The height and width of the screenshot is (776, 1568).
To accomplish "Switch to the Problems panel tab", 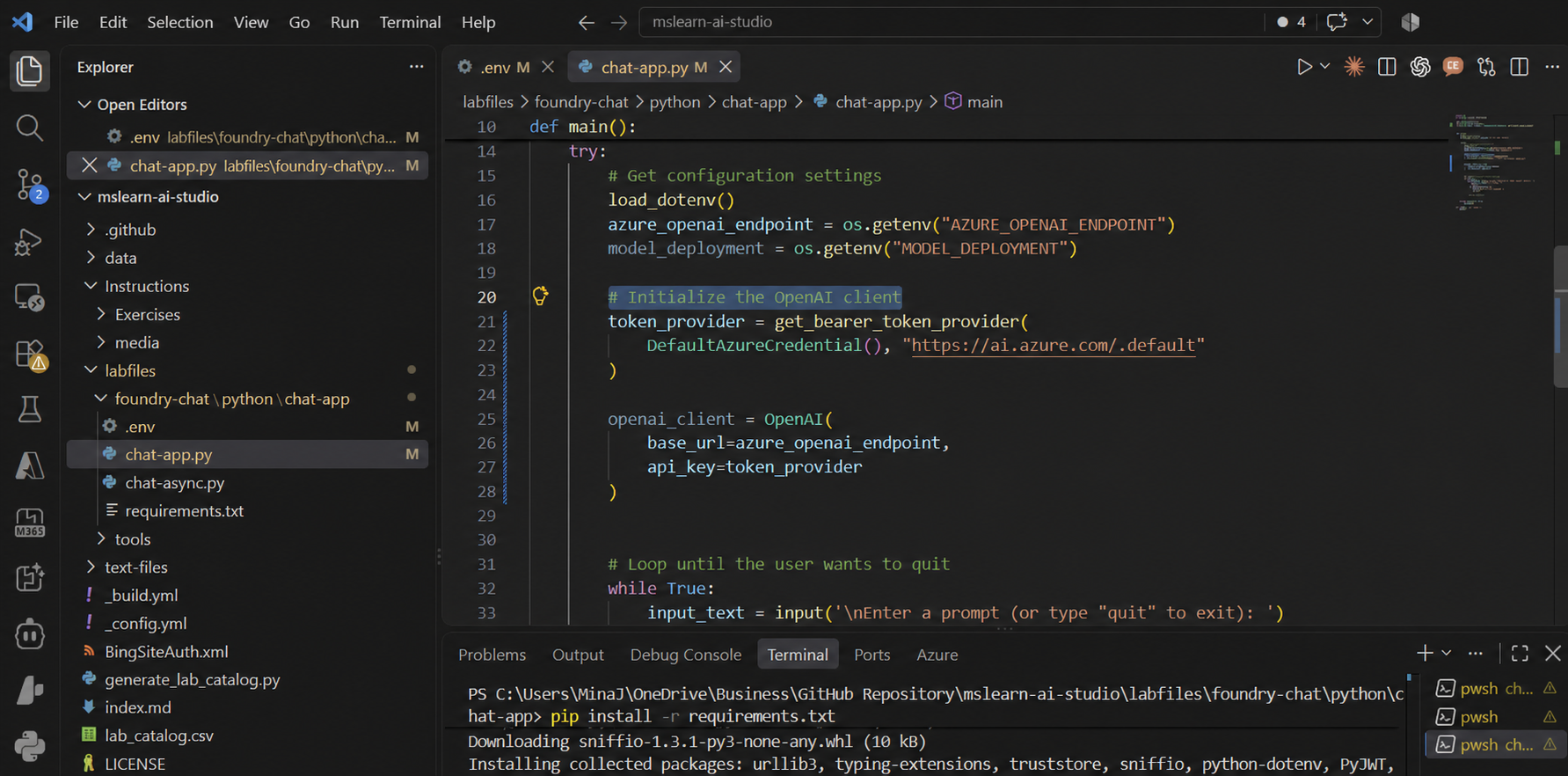I will point(492,655).
